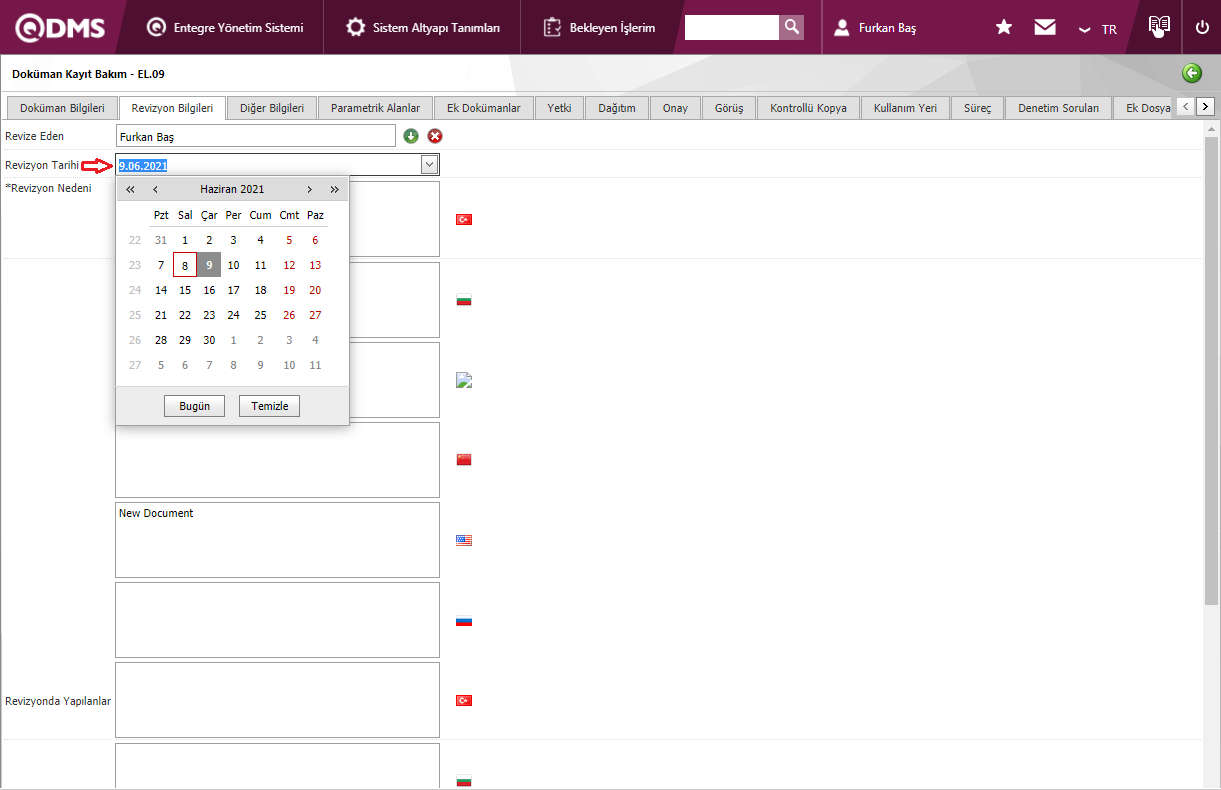This screenshot has height=790, width=1221.
Task: Open the Bekleyen İşlerim menu
Action: click(x=599, y=28)
